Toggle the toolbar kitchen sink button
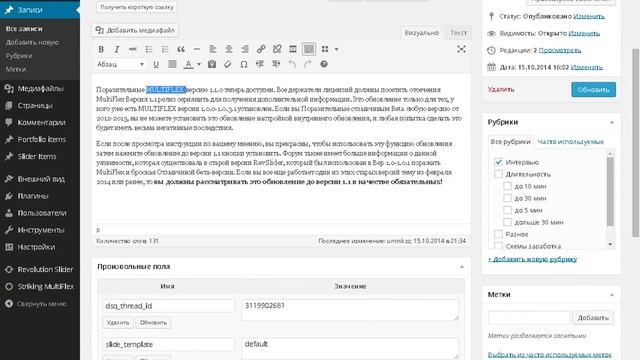The width and height of the screenshot is (640, 360). (309, 49)
